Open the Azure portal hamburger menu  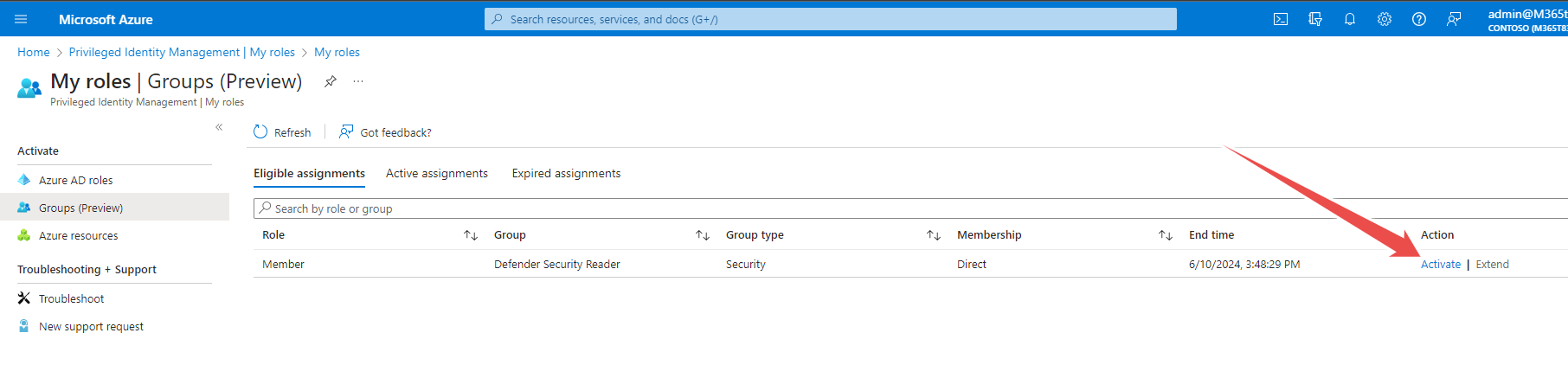click(21, 19)
